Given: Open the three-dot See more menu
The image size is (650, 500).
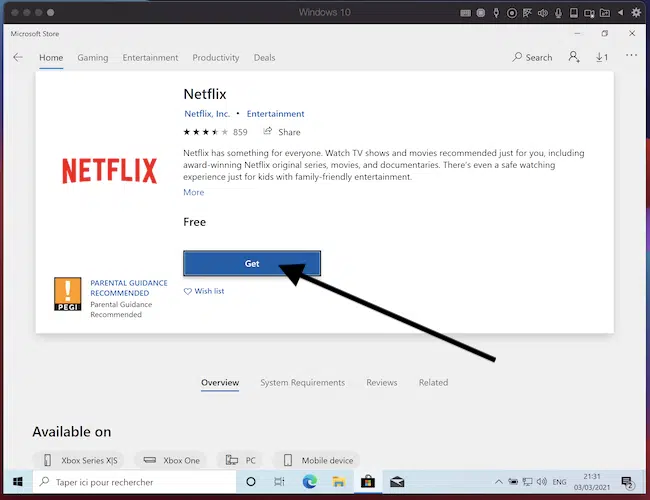Looking at the screenshot, I should tap(631, 55).
